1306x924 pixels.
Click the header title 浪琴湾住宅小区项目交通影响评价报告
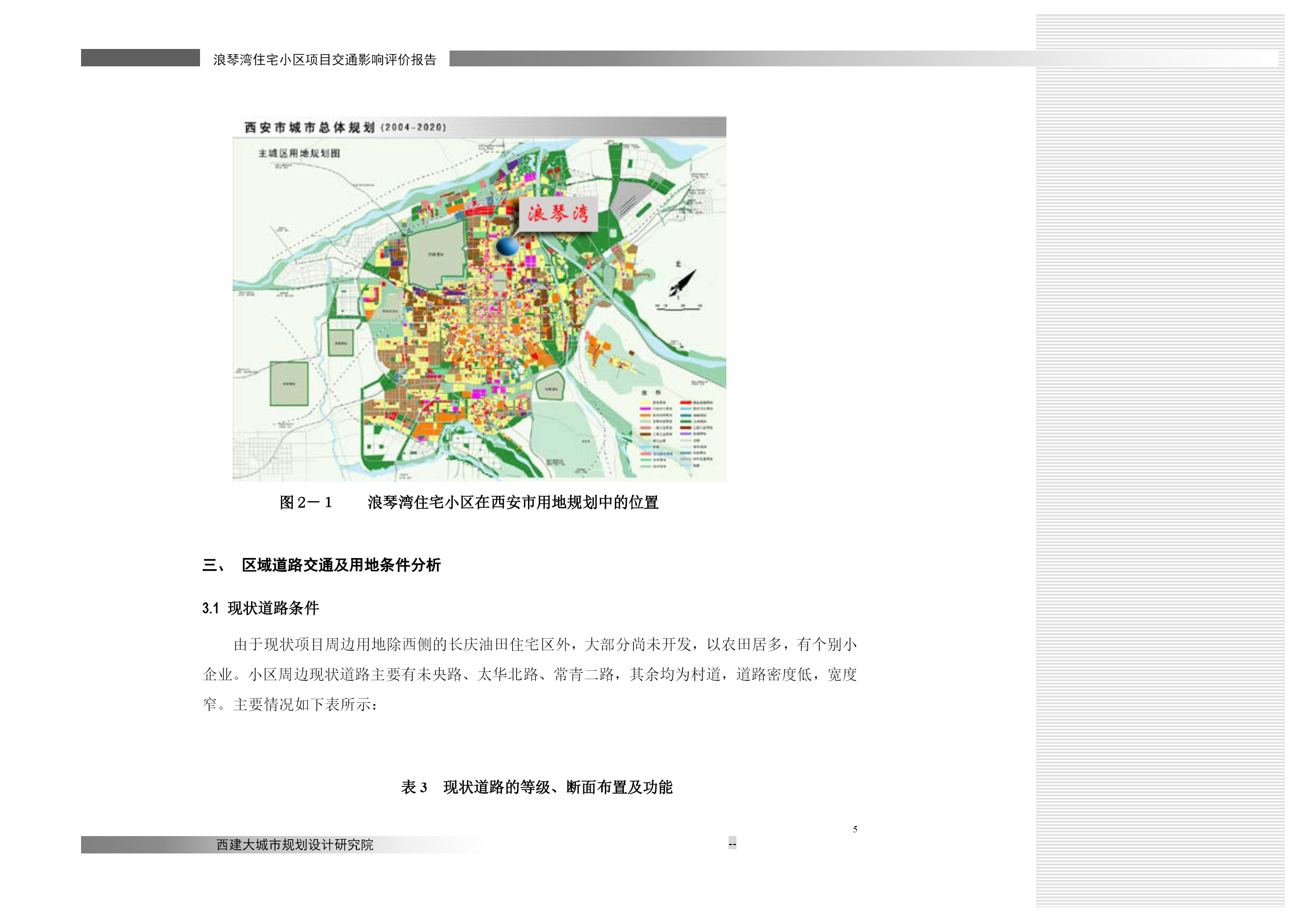click(x=324, y=59)
